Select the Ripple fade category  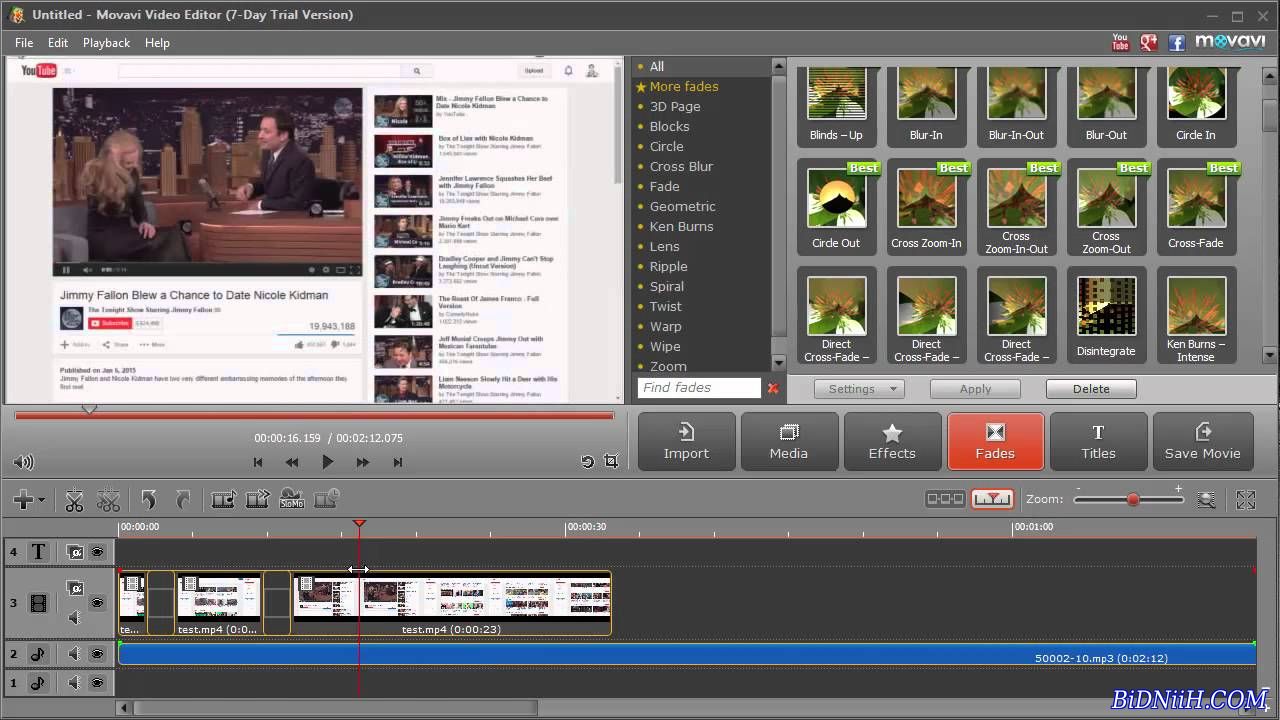[668, 266]
